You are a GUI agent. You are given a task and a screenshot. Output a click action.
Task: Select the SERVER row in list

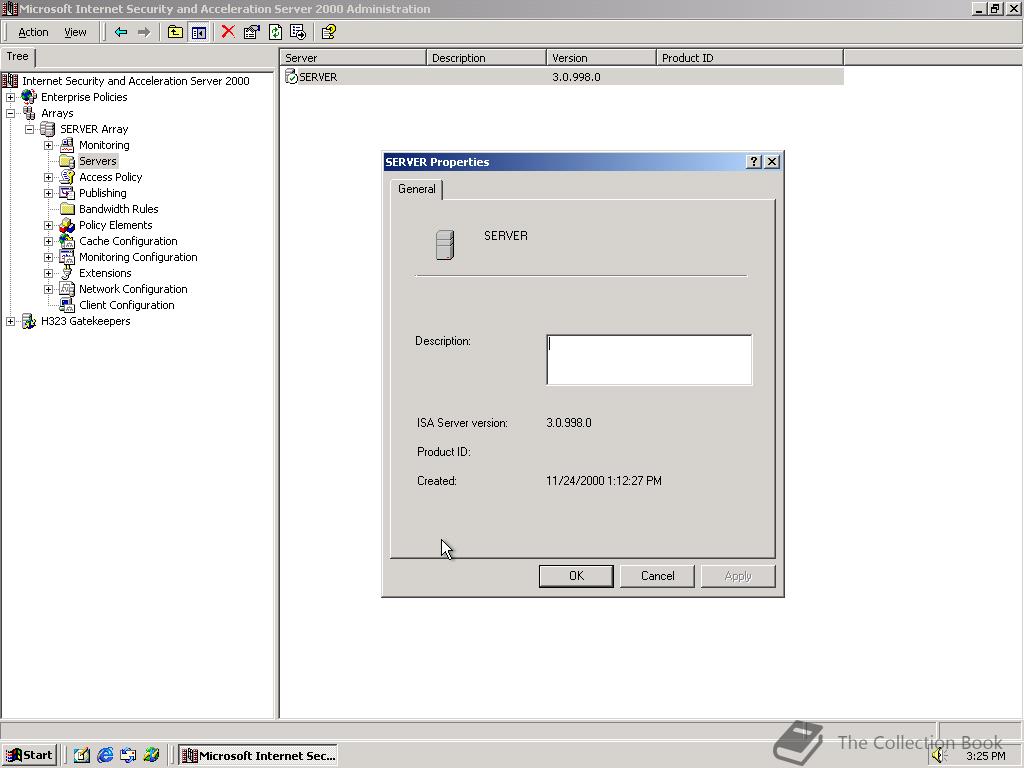(563, 77)
